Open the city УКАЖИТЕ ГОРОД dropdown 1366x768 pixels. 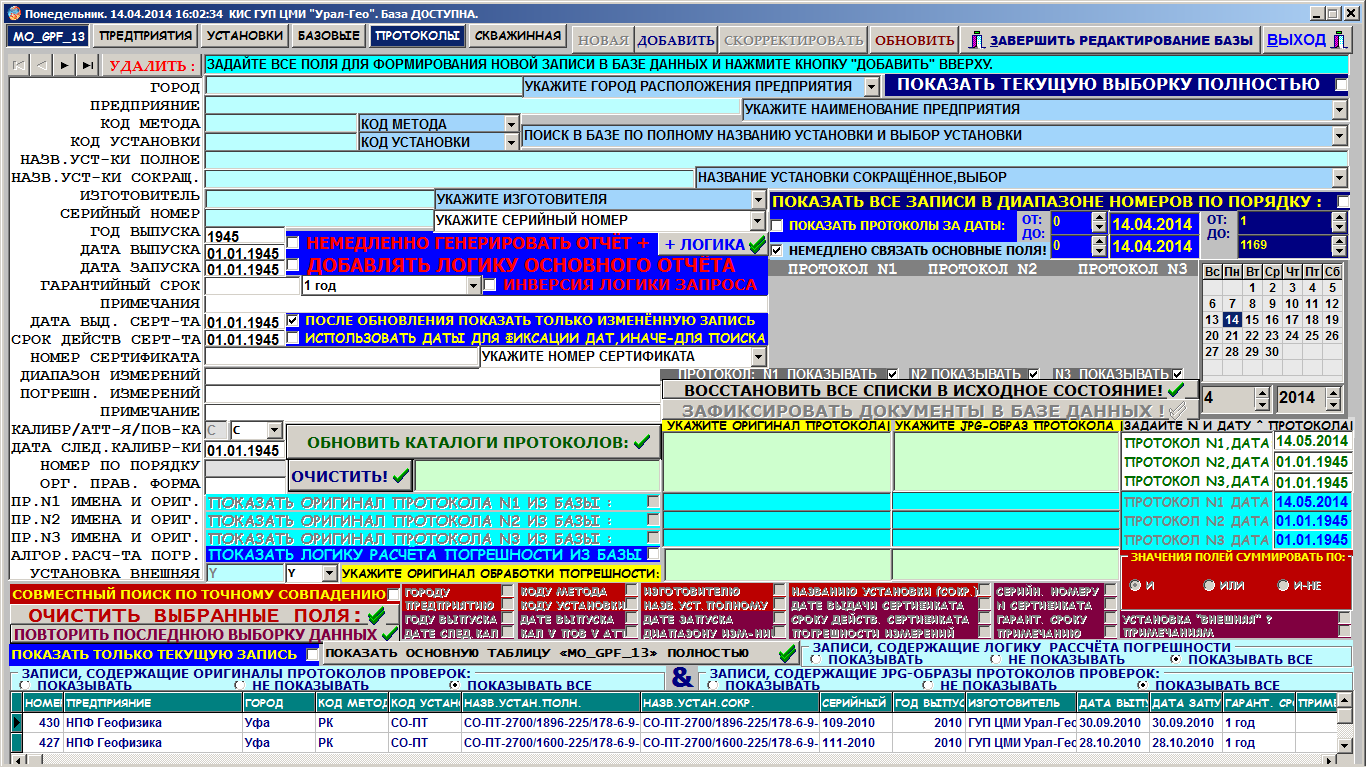pos(872,87)
